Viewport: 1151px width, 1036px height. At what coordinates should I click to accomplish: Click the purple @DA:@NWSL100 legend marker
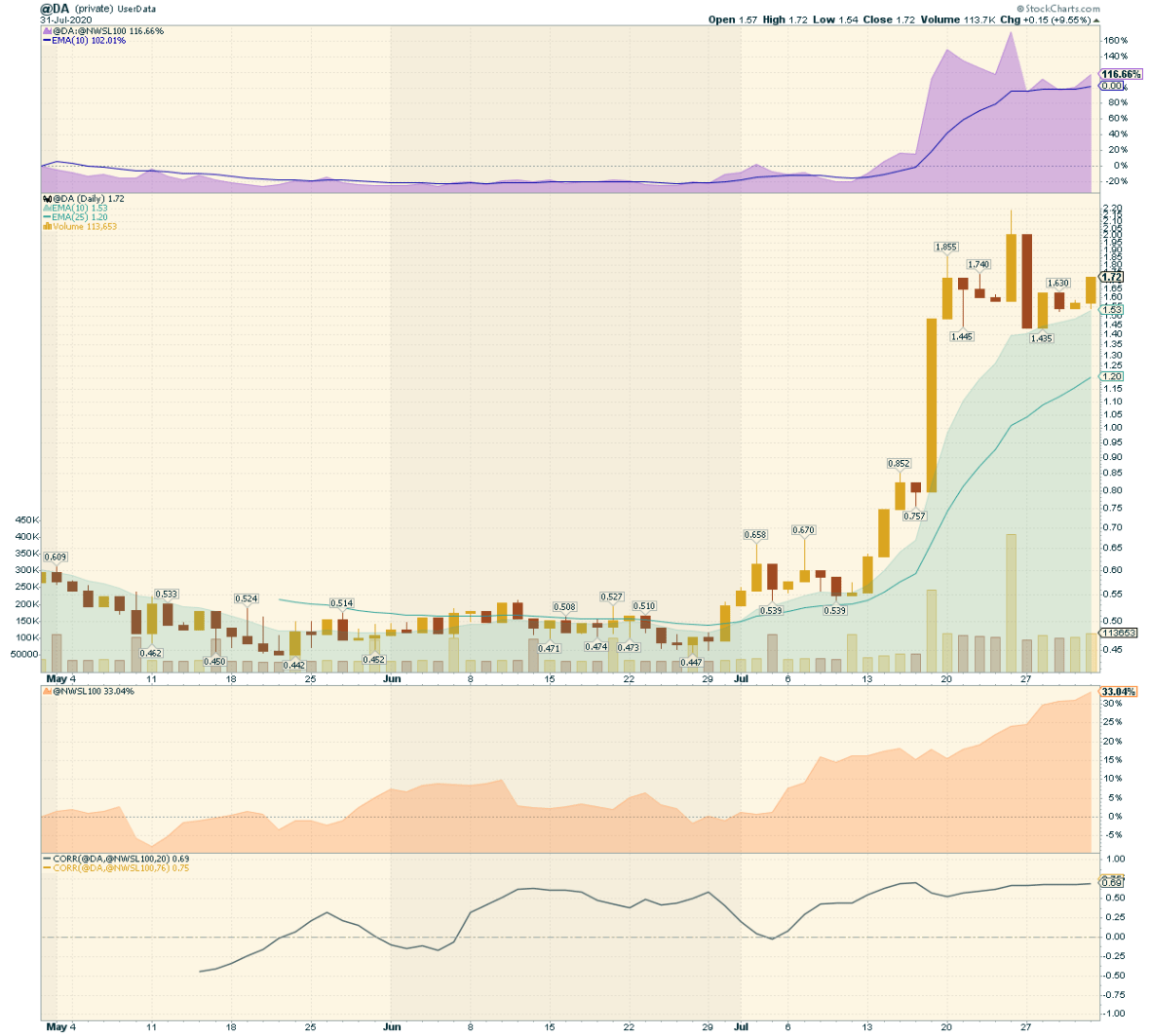tap(46, 31)
